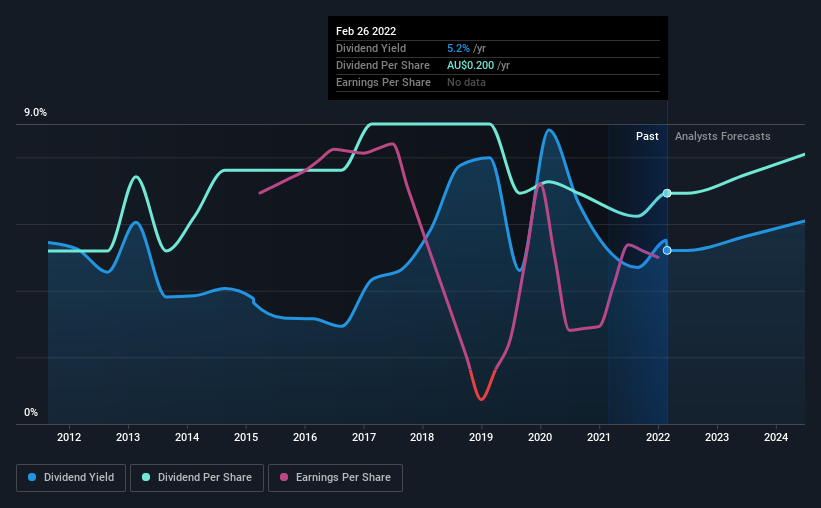This screenshot has width=821, height=508.
Task: Click the 2018 x-axis label
Action: pos(422,437)
